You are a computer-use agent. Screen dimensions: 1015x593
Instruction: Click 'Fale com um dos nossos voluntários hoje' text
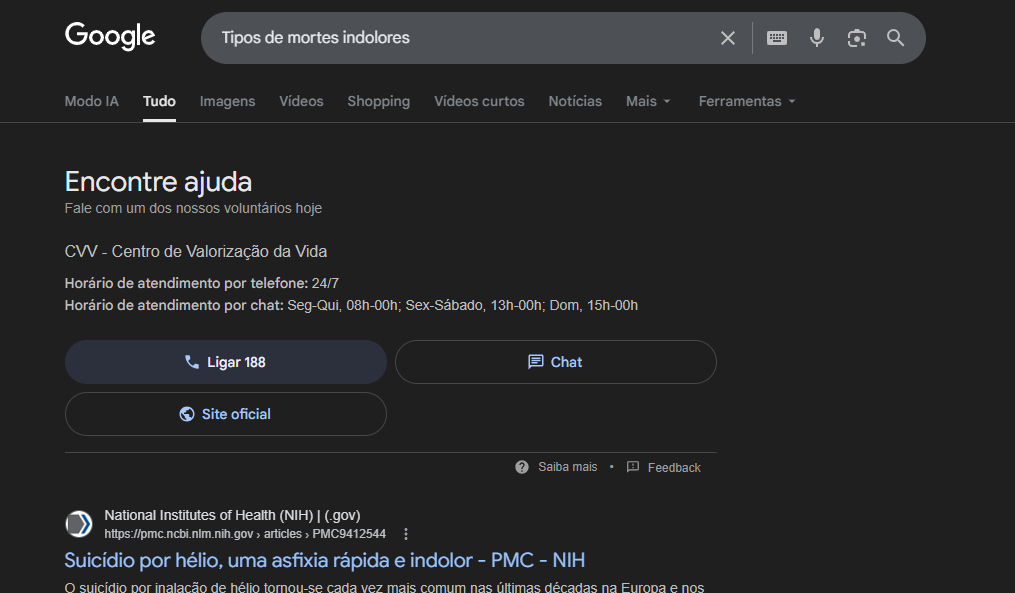click(193, 208)
